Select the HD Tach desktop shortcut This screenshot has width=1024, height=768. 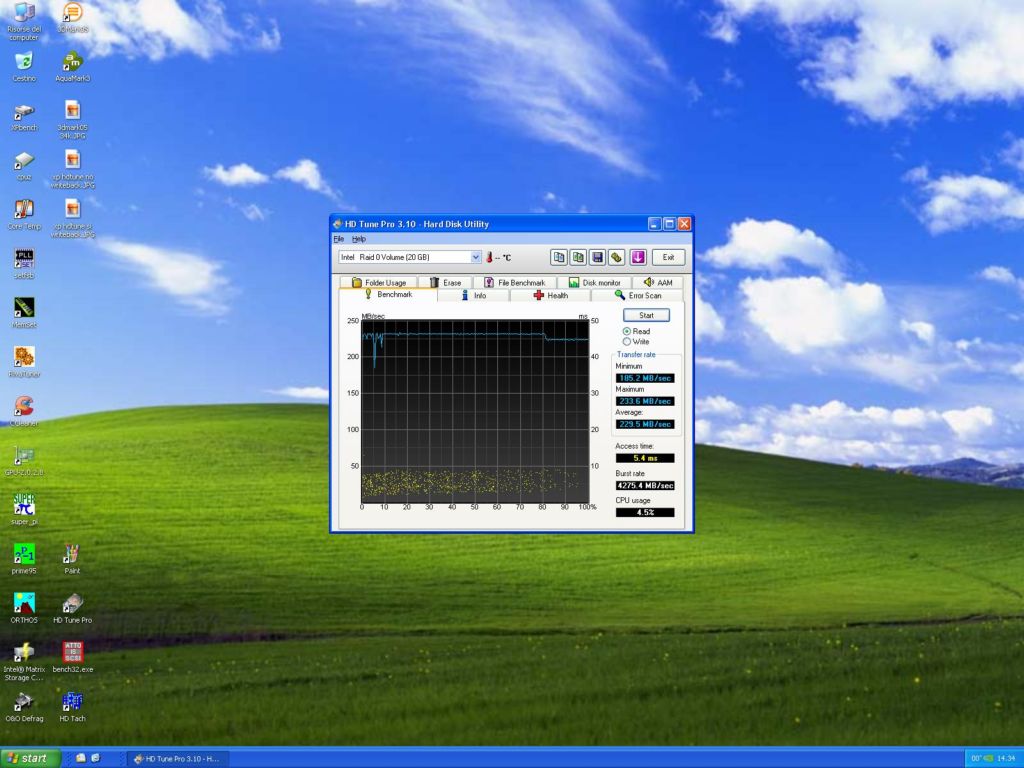(72, 707)
